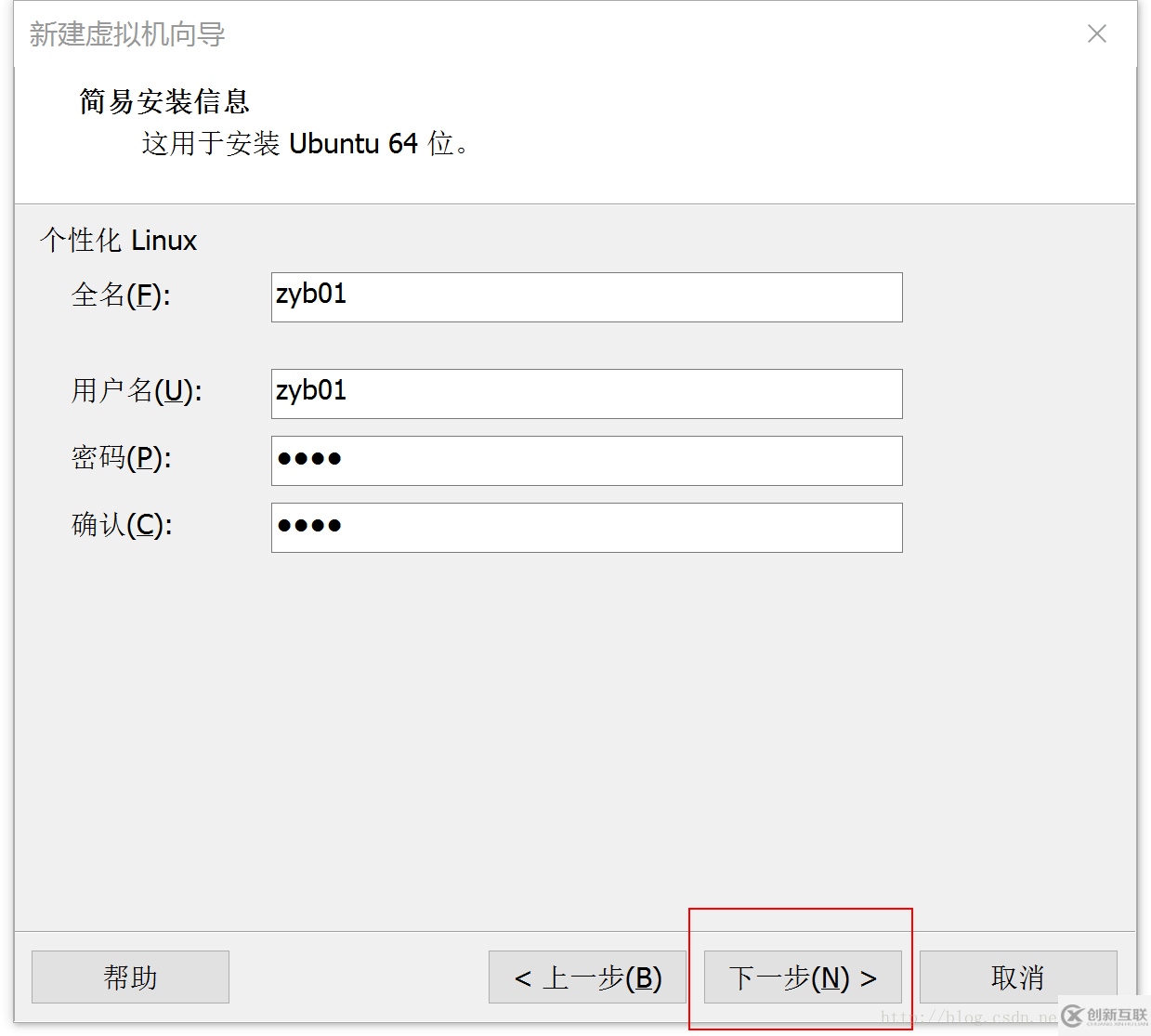Click the 个性化 Linux section label
The image size is (1151, 1036).
pyautogui.click(x=118, y=240)
